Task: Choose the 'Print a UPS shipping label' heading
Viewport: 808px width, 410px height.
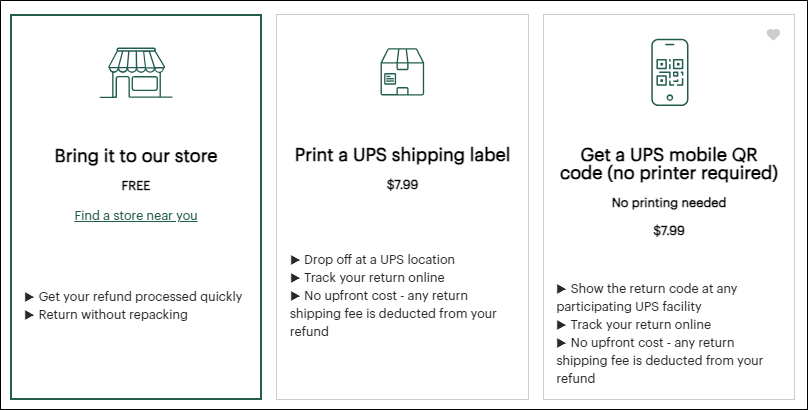Action: [x=402, y=155]
